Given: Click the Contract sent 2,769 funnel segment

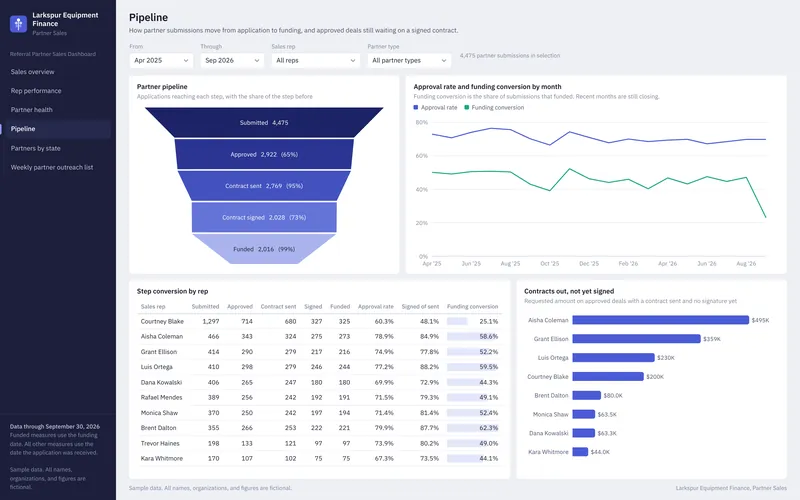Looking at the screenshot, I should click(x=264, y=186).
